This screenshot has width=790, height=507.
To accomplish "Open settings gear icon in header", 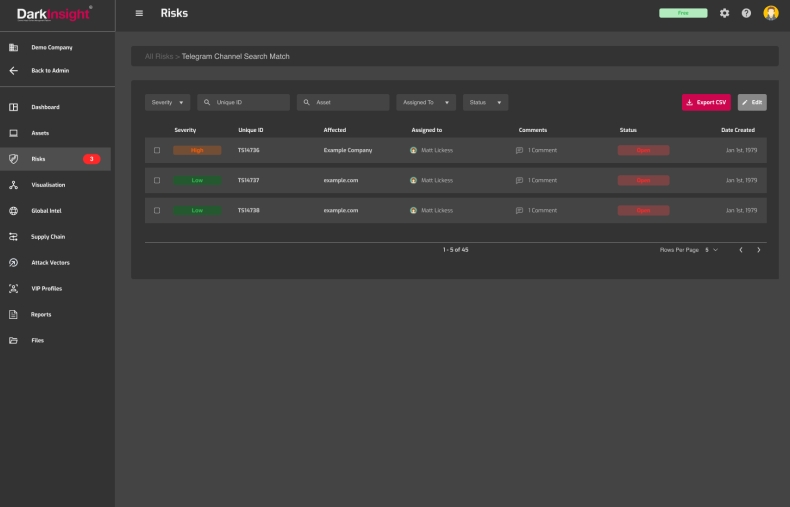I will point(725,13).
